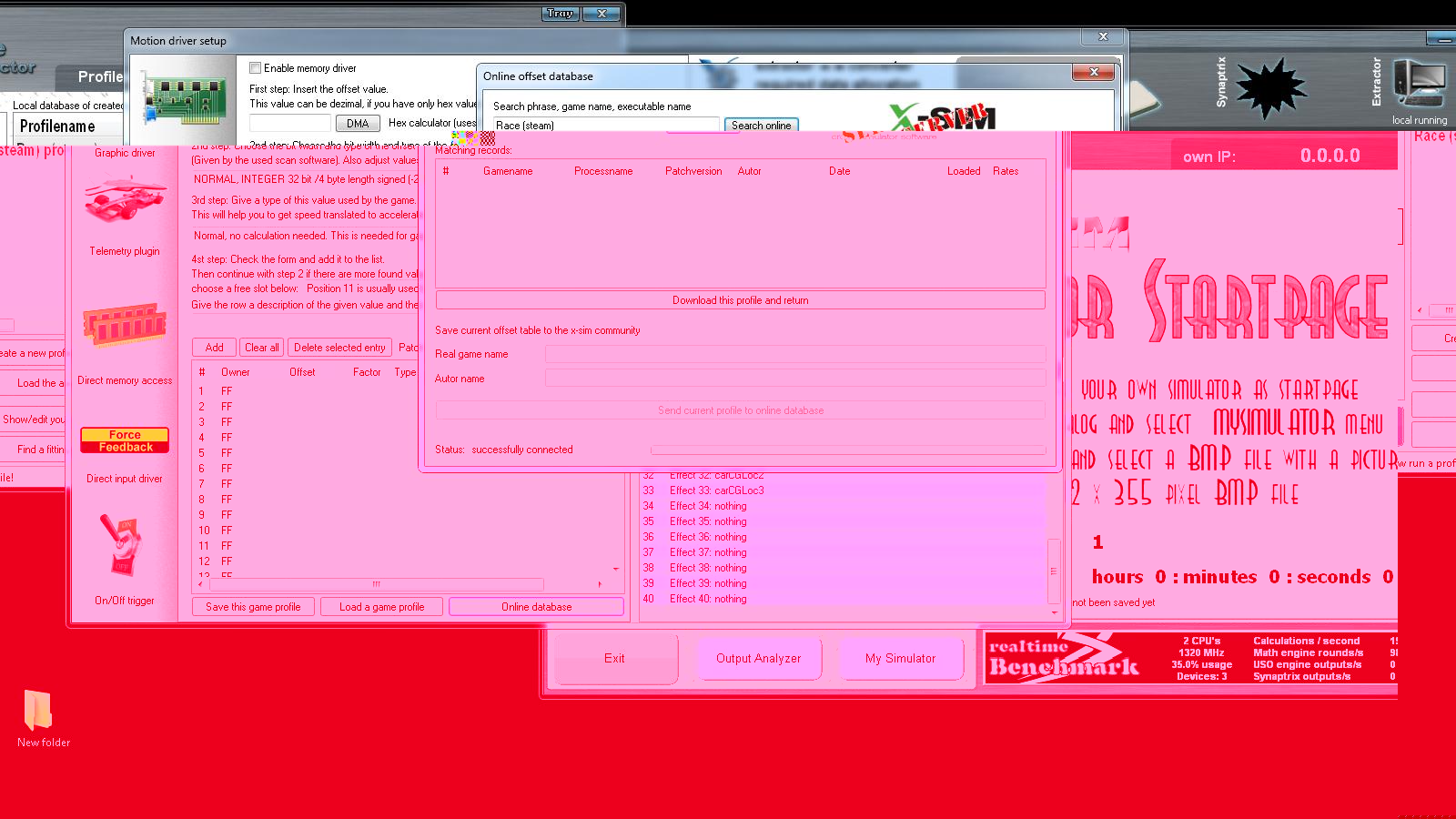Open the Extractor computer icon
The image size is (1456, 819).
[x=1418, y=85]
